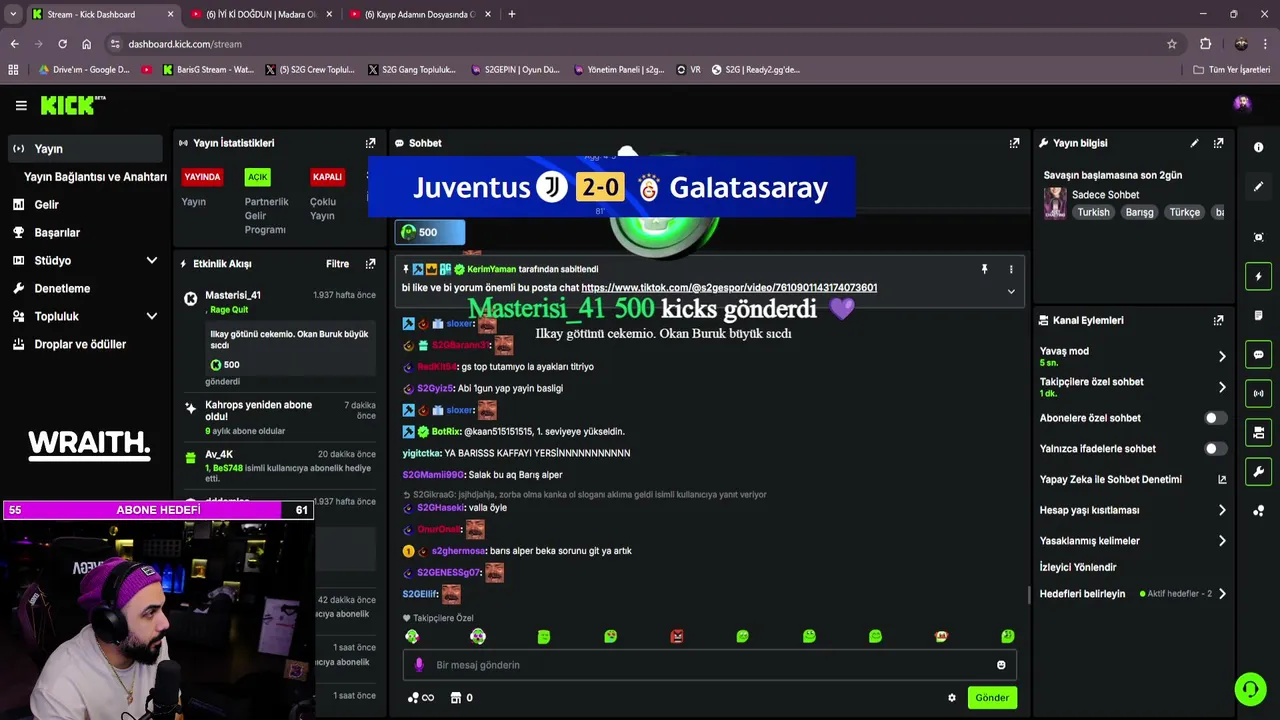
Task: Open the emoji picker in message box
Action: point(1001,665)
